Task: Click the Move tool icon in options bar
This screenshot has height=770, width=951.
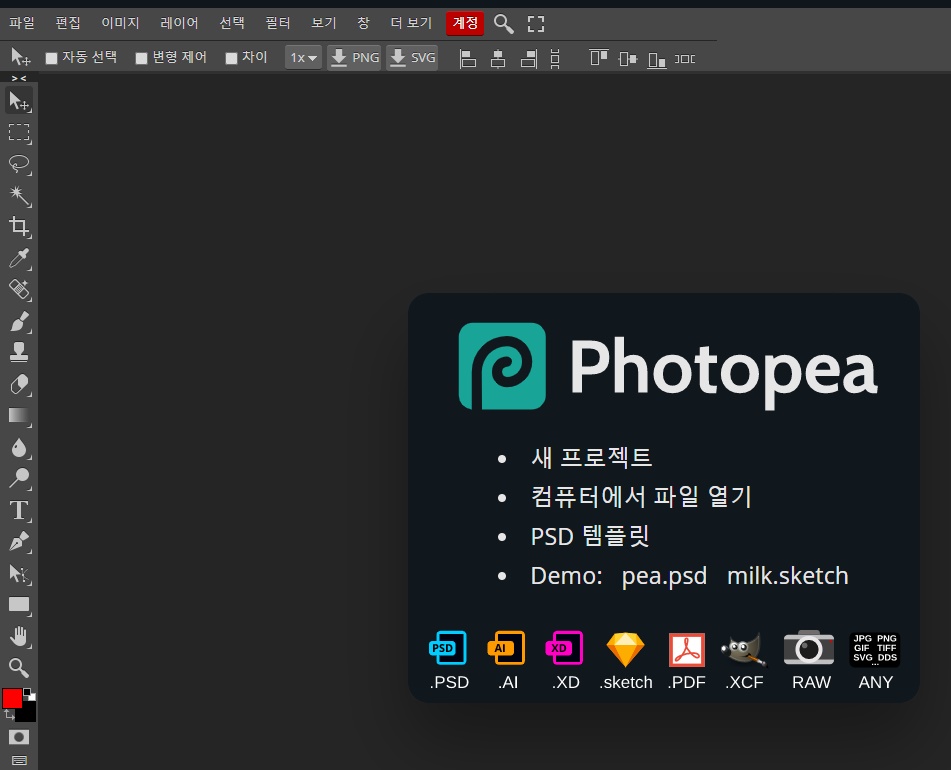Action: [21, 57]
